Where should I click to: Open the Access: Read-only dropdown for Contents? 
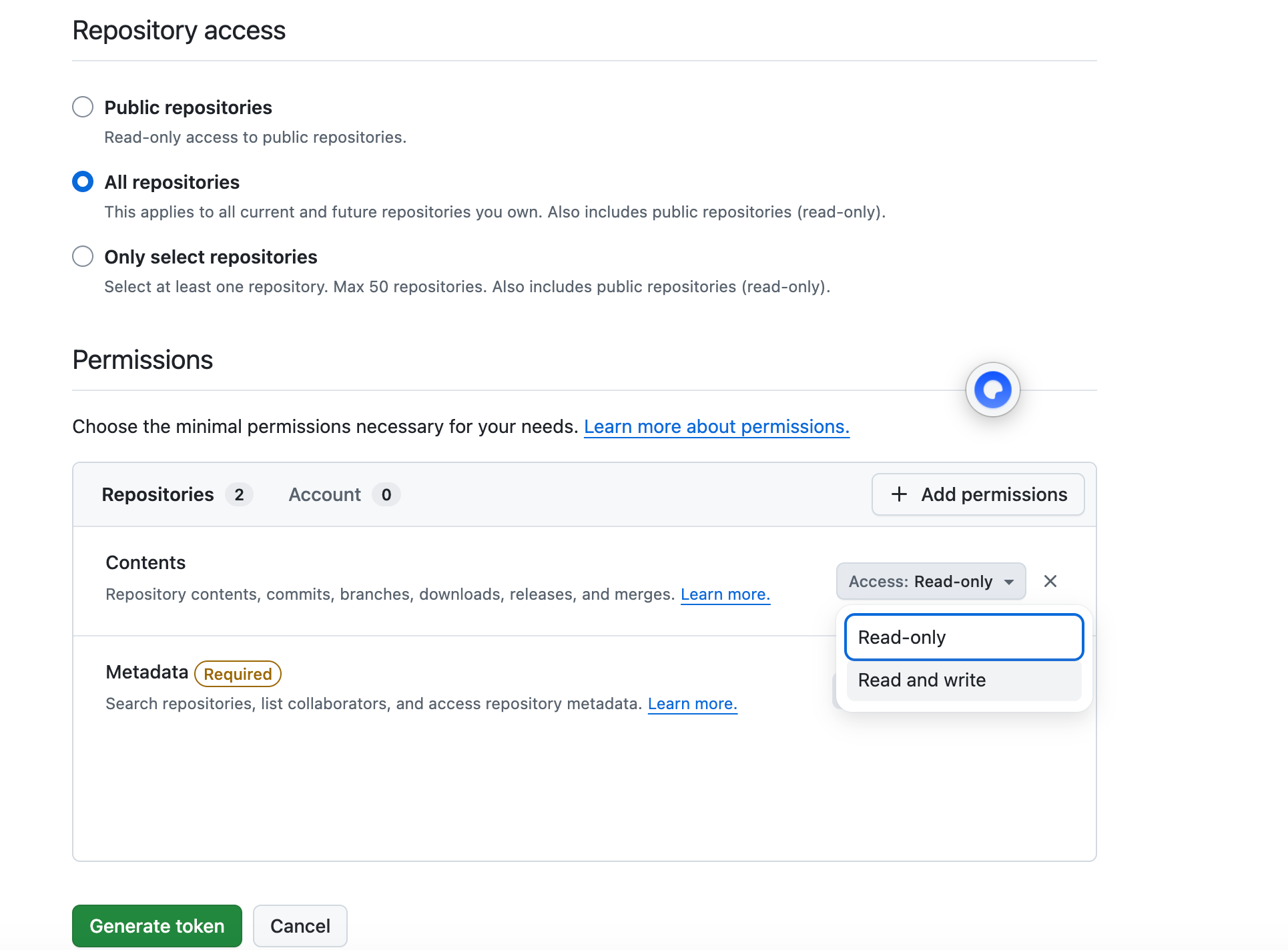[931, 581]
